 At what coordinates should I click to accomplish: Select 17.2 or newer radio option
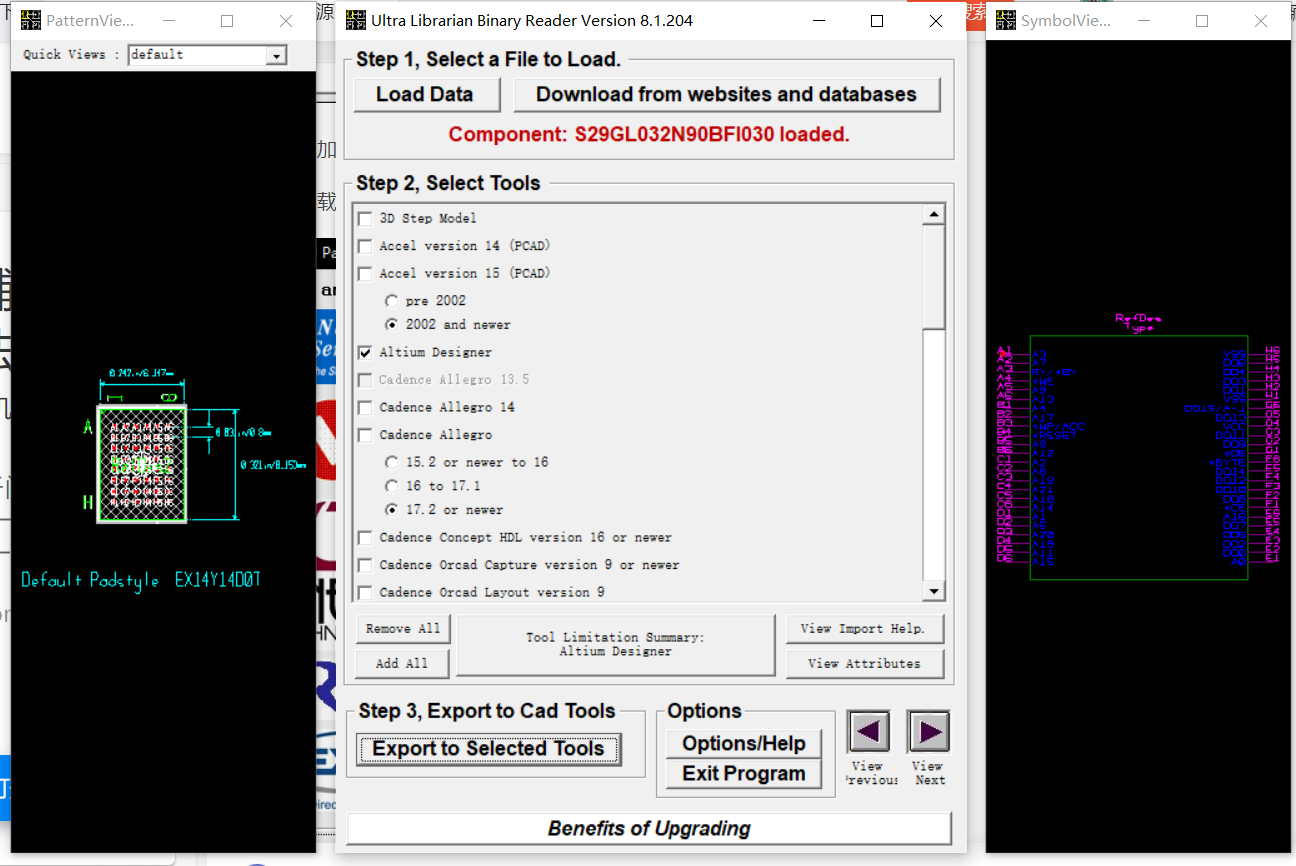pos(392,510)
